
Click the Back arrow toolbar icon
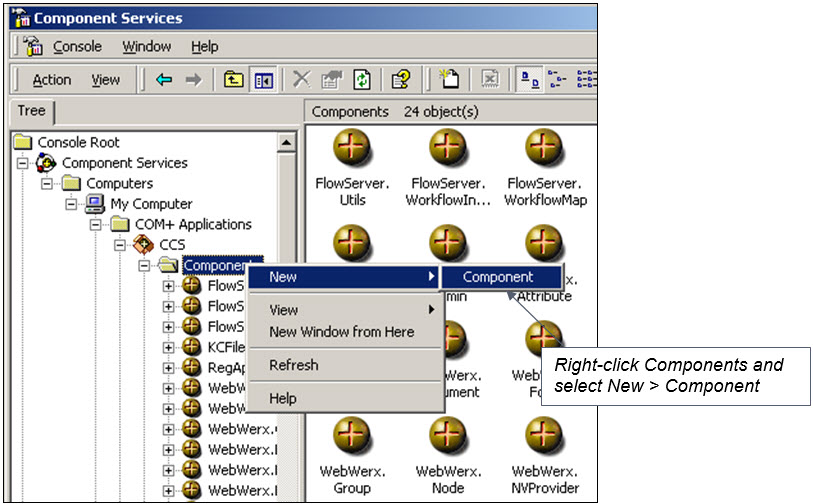pyautogui.click(x=164, y=80)
